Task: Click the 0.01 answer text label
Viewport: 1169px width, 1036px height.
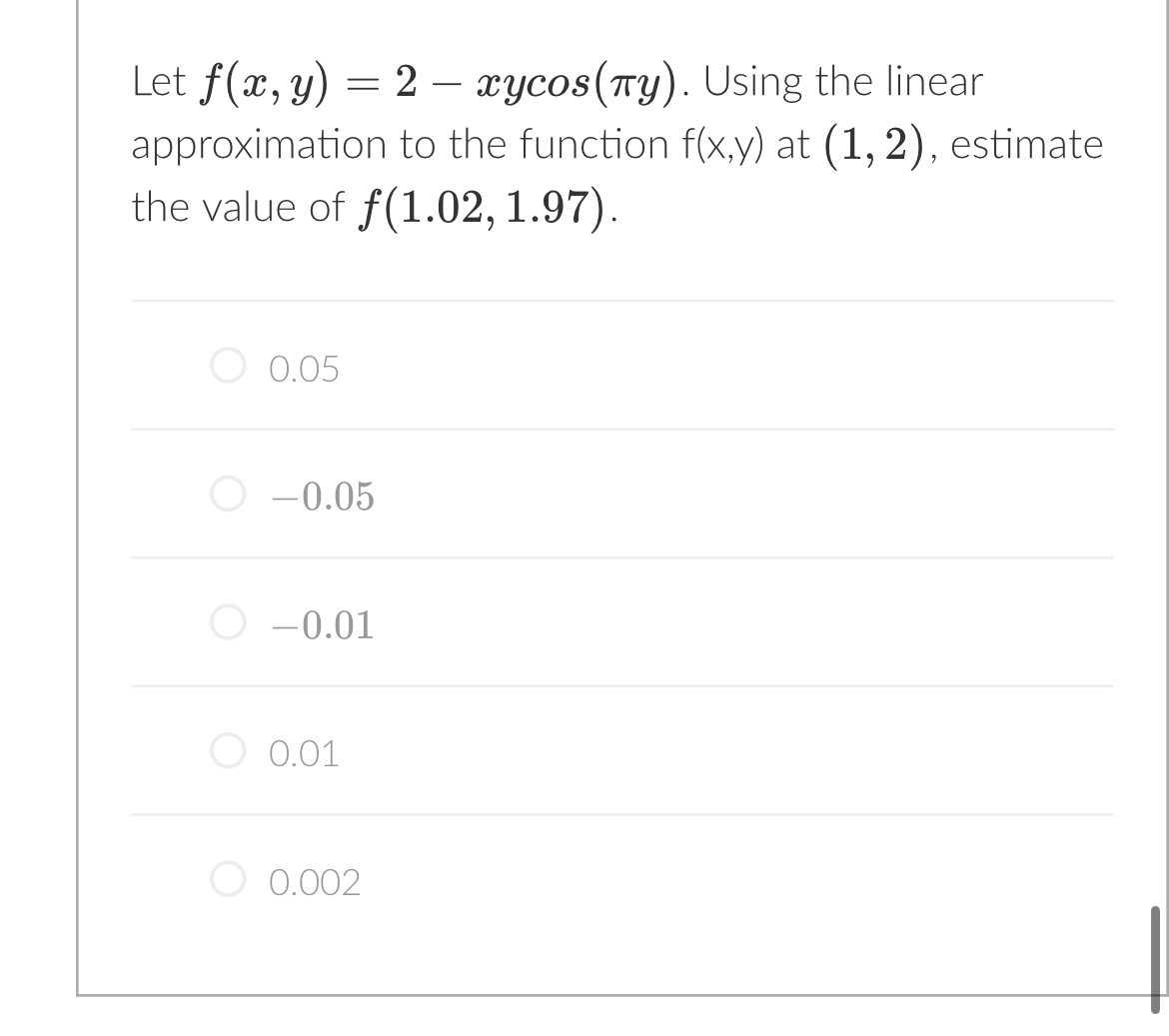Action: click(303, 752)
